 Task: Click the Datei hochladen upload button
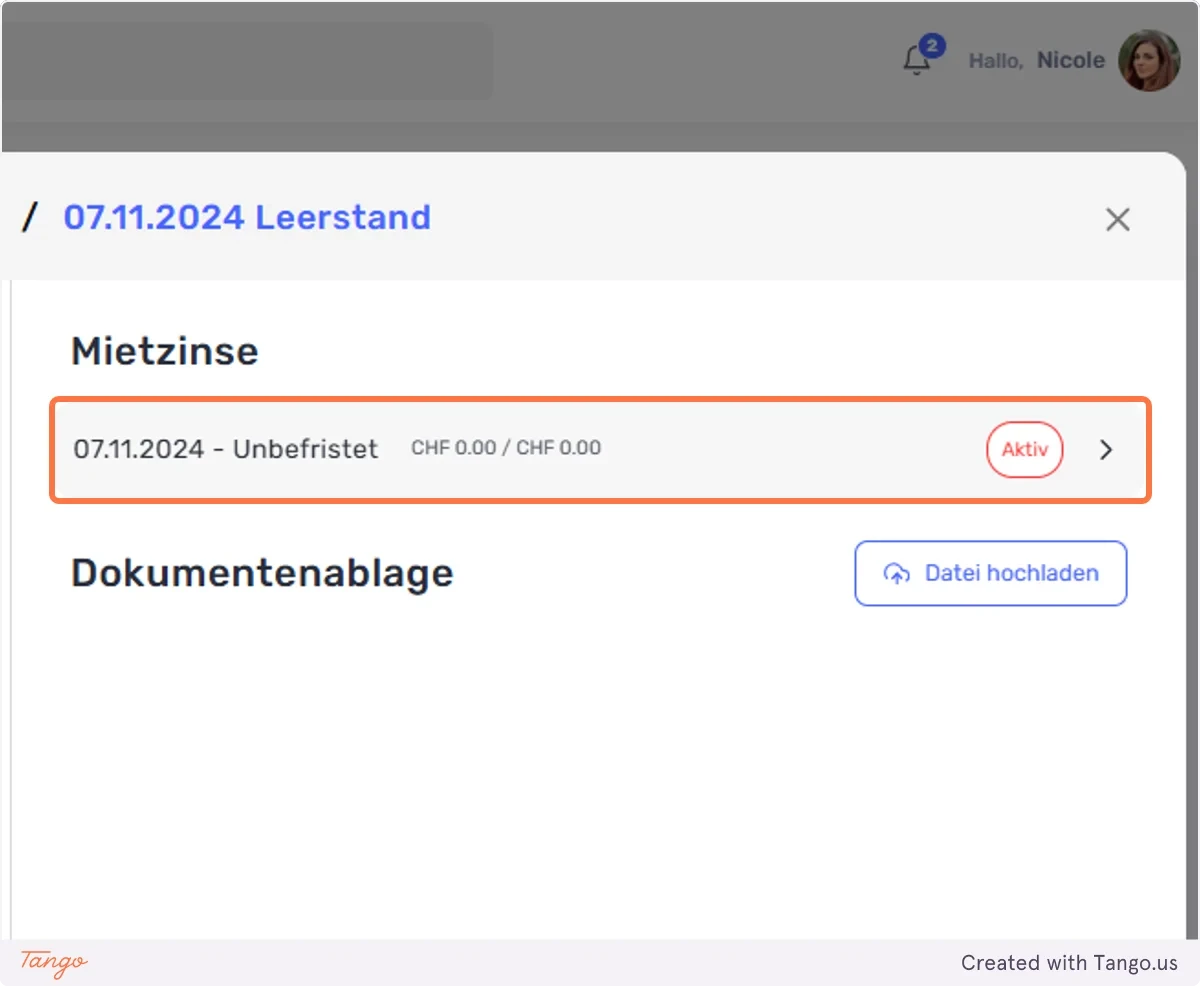point(991,573)
